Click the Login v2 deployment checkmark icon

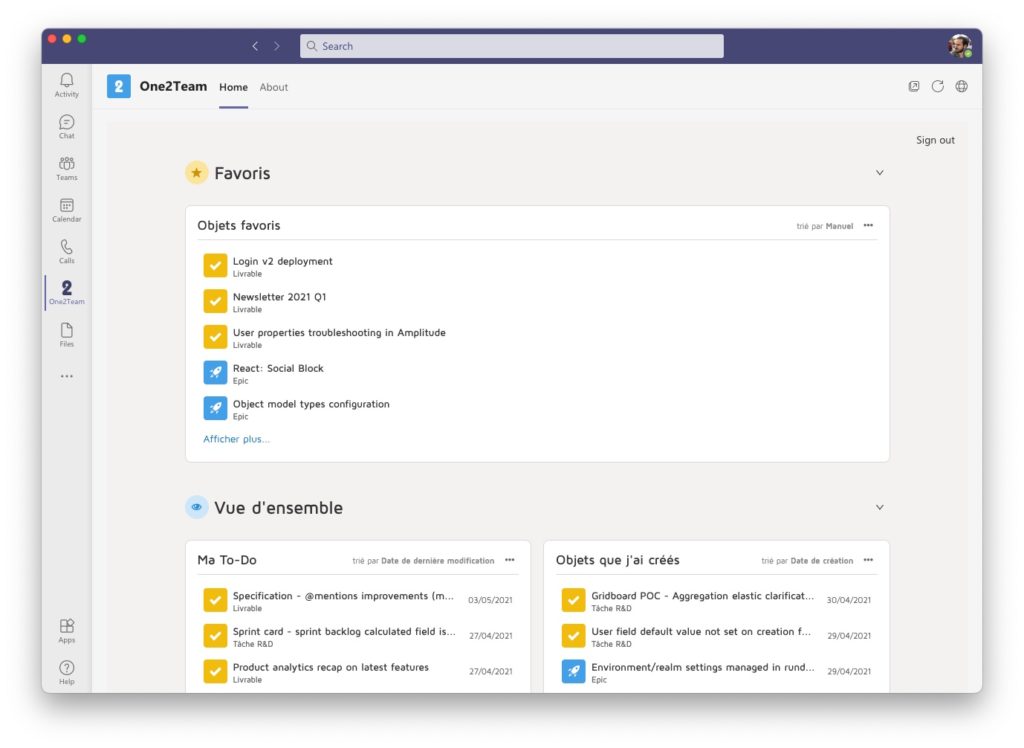[215, 266]
